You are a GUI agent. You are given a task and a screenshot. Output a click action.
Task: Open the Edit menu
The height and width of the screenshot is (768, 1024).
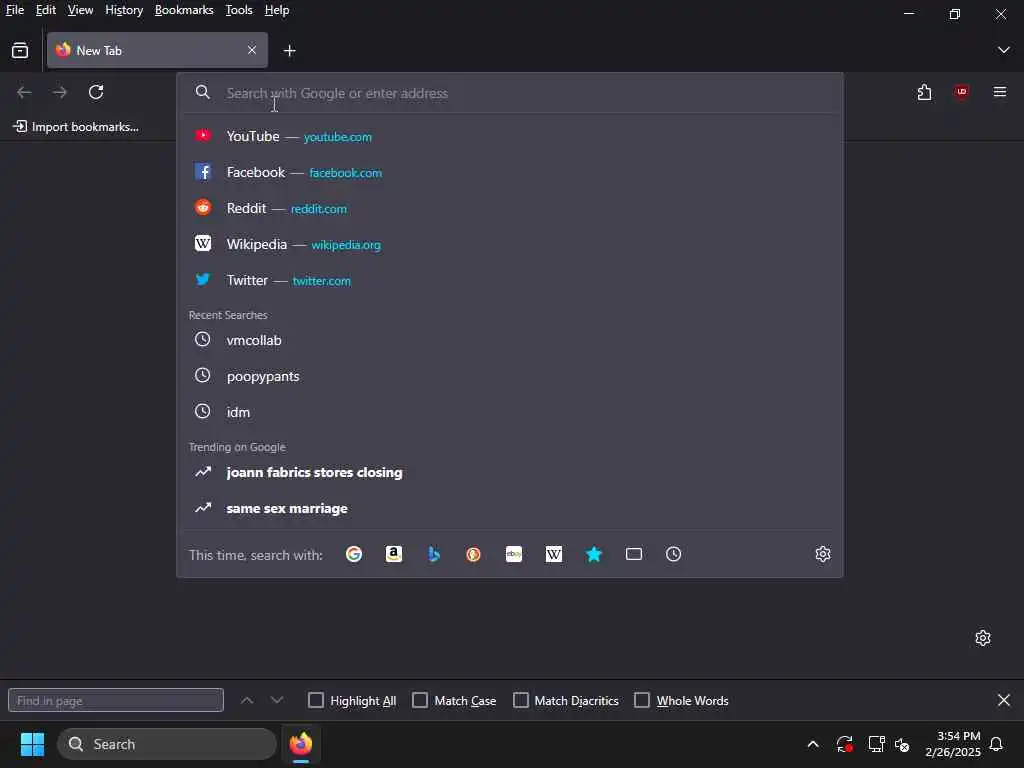[46, 10]
